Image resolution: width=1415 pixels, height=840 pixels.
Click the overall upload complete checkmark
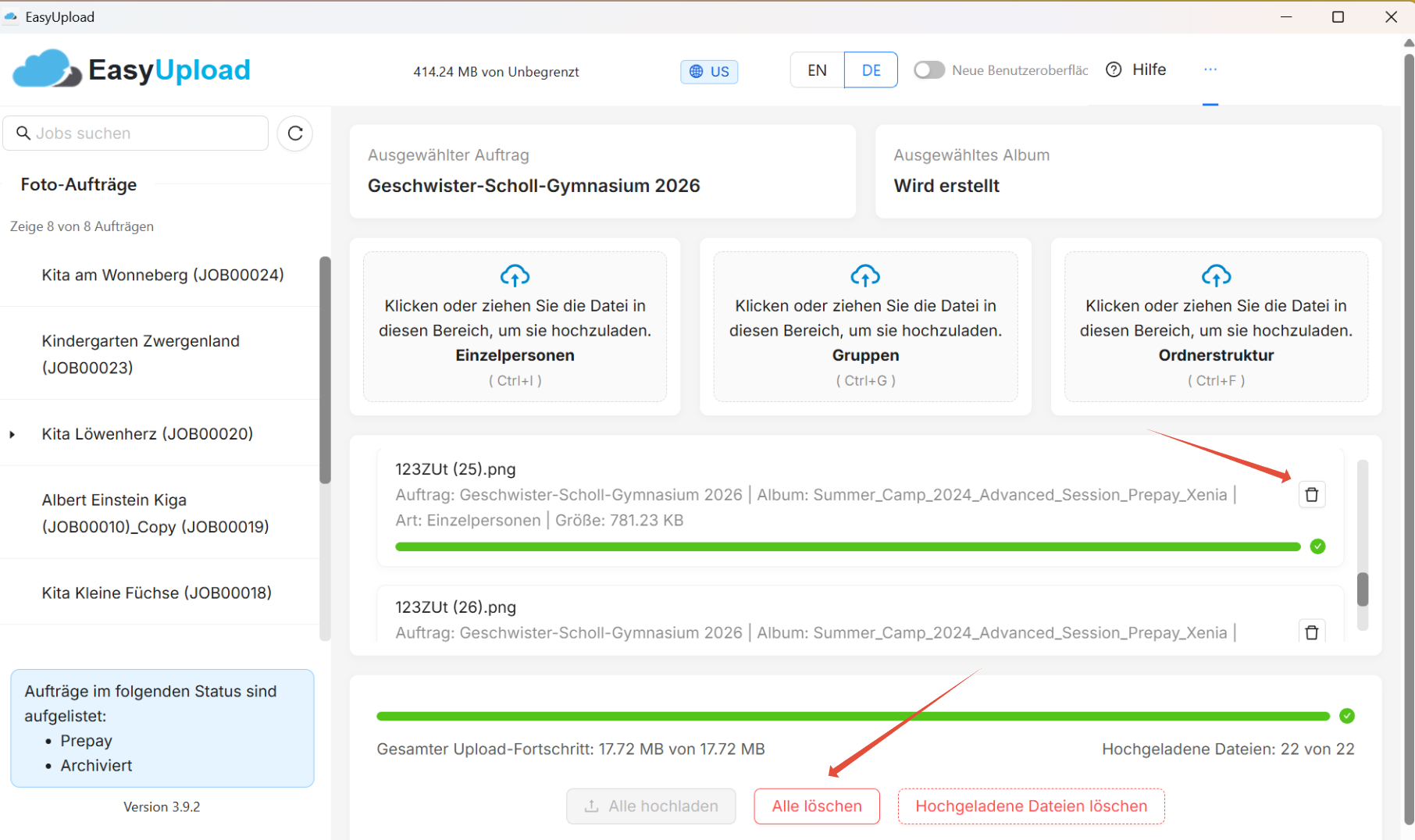point(1347,716)
